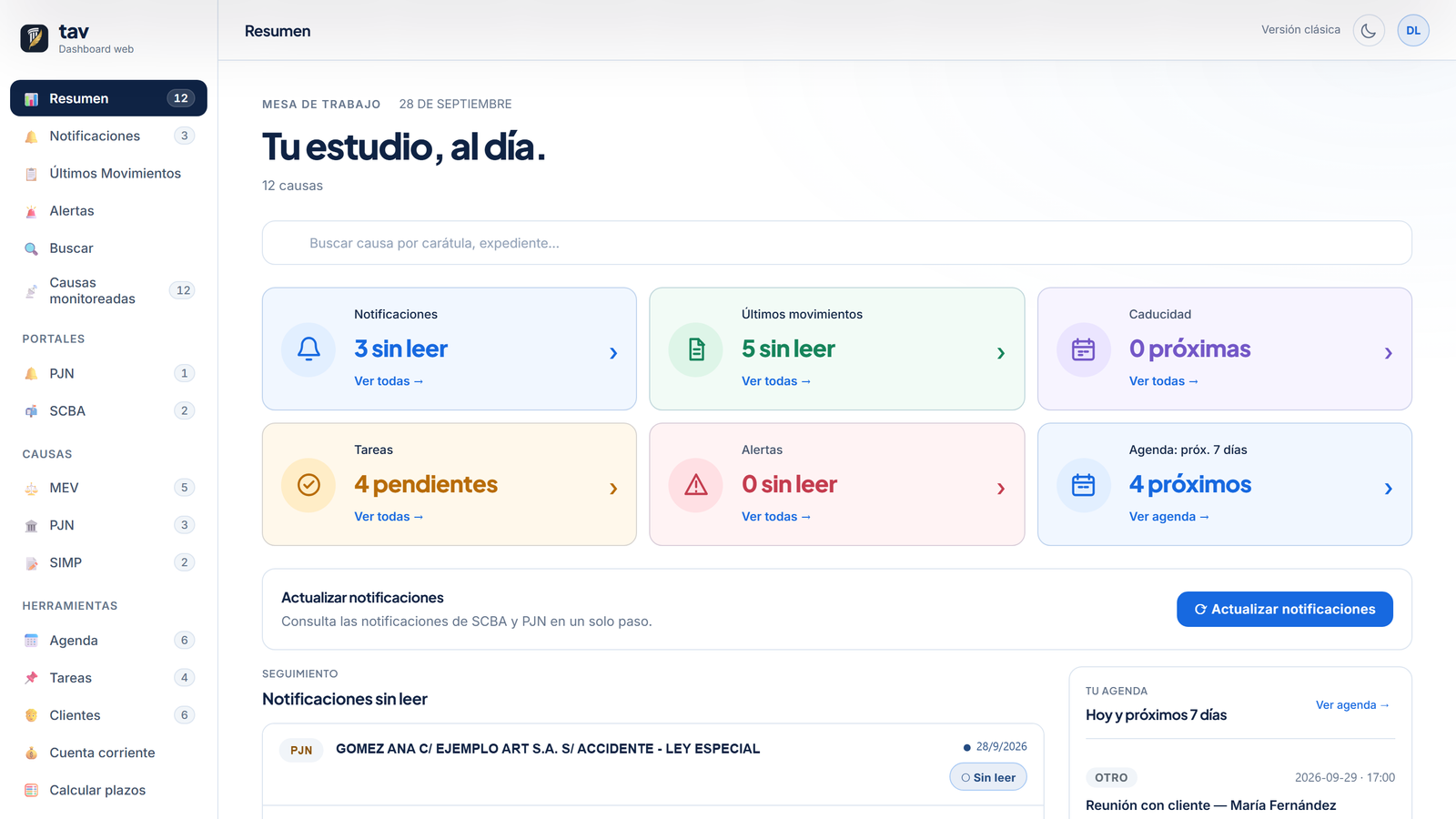
Task: Click the Buscar causa search field
Action: pyautogui.click(x=837, y=243)
